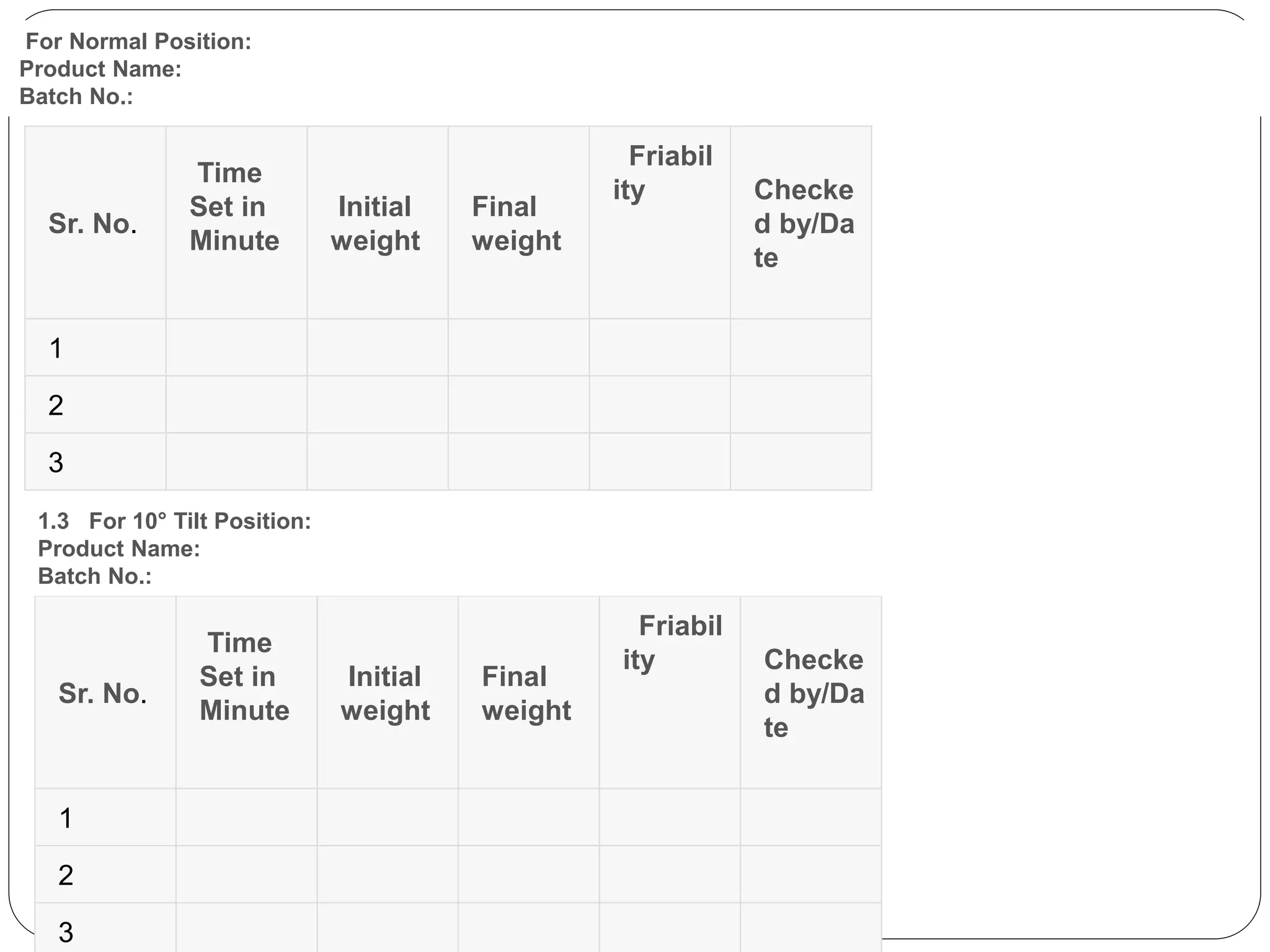Click empty Time cell in tilt table row 1
The height and width of the screenshot is (952, 1270).
pos(246,818)
